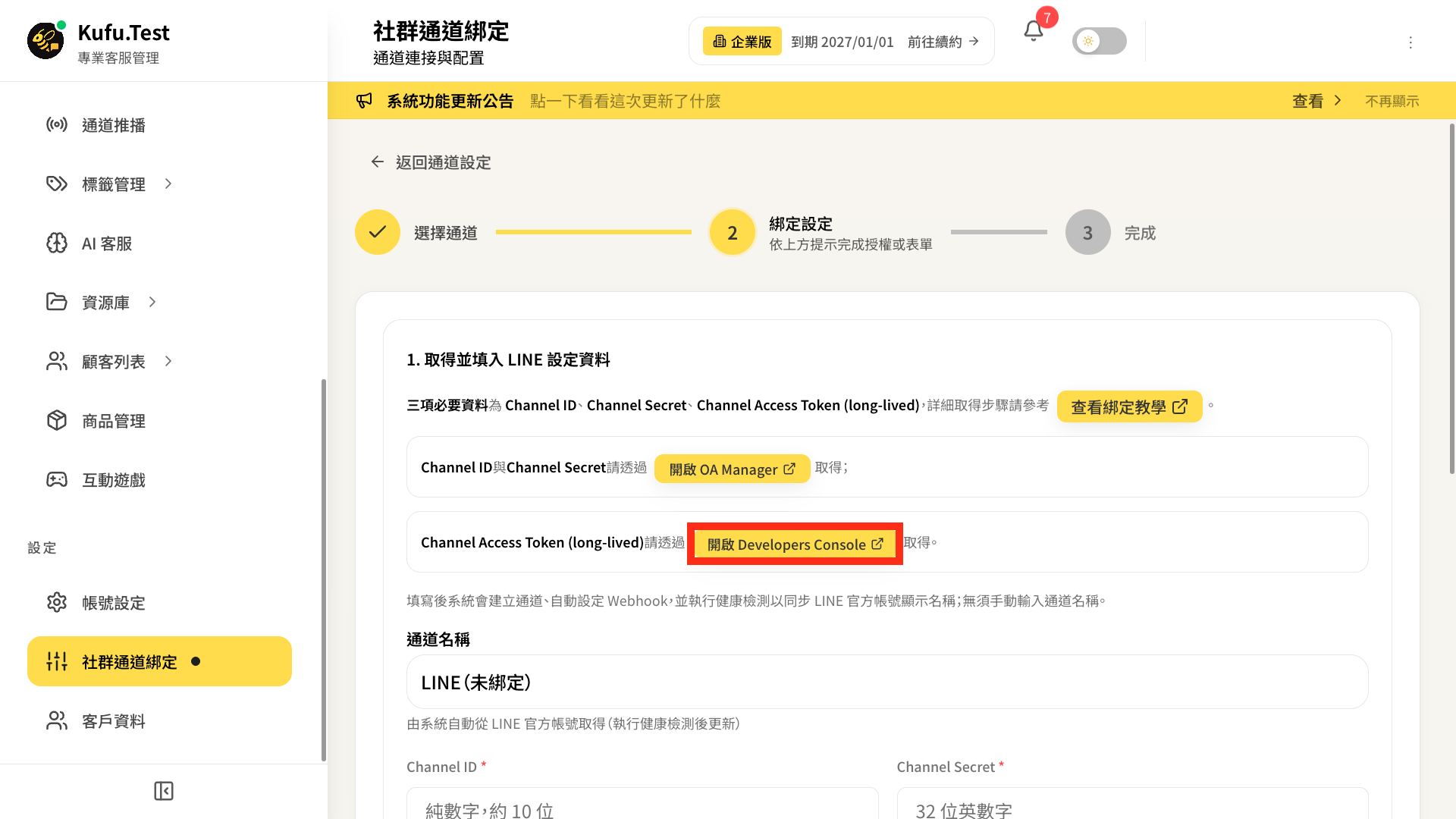Click the broadcast icon beside 通道推播
This screenshot has height=819, width=1456.
click(x=57, y=124)
